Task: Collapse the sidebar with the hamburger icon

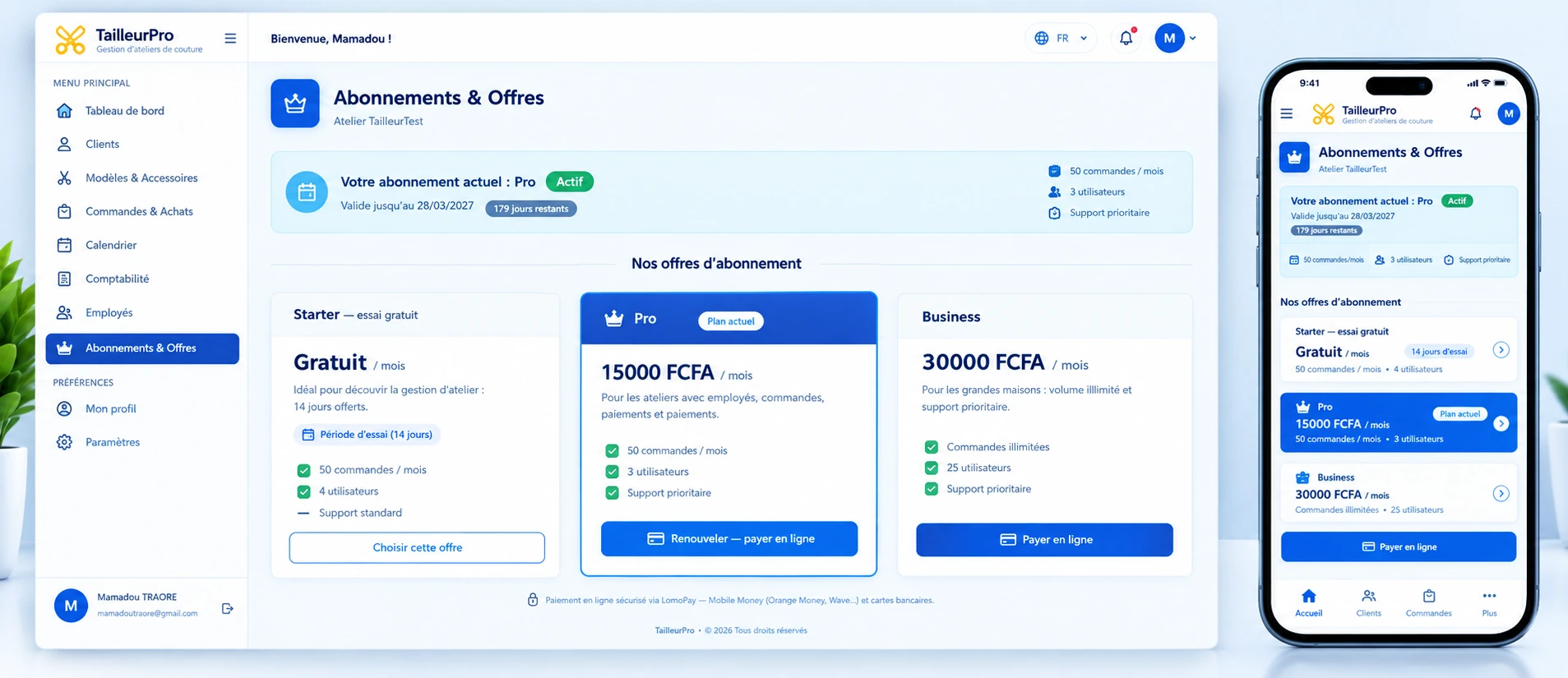Action: click(x=230, y=39)
